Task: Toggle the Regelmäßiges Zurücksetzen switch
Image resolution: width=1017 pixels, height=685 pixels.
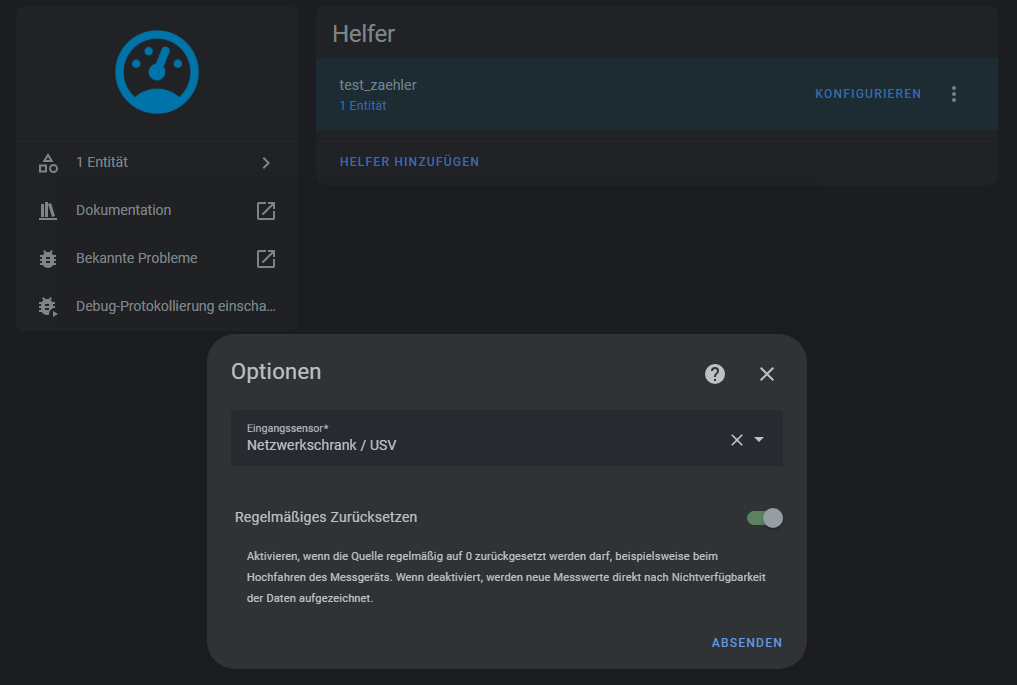Action: (x=765, y=518)
